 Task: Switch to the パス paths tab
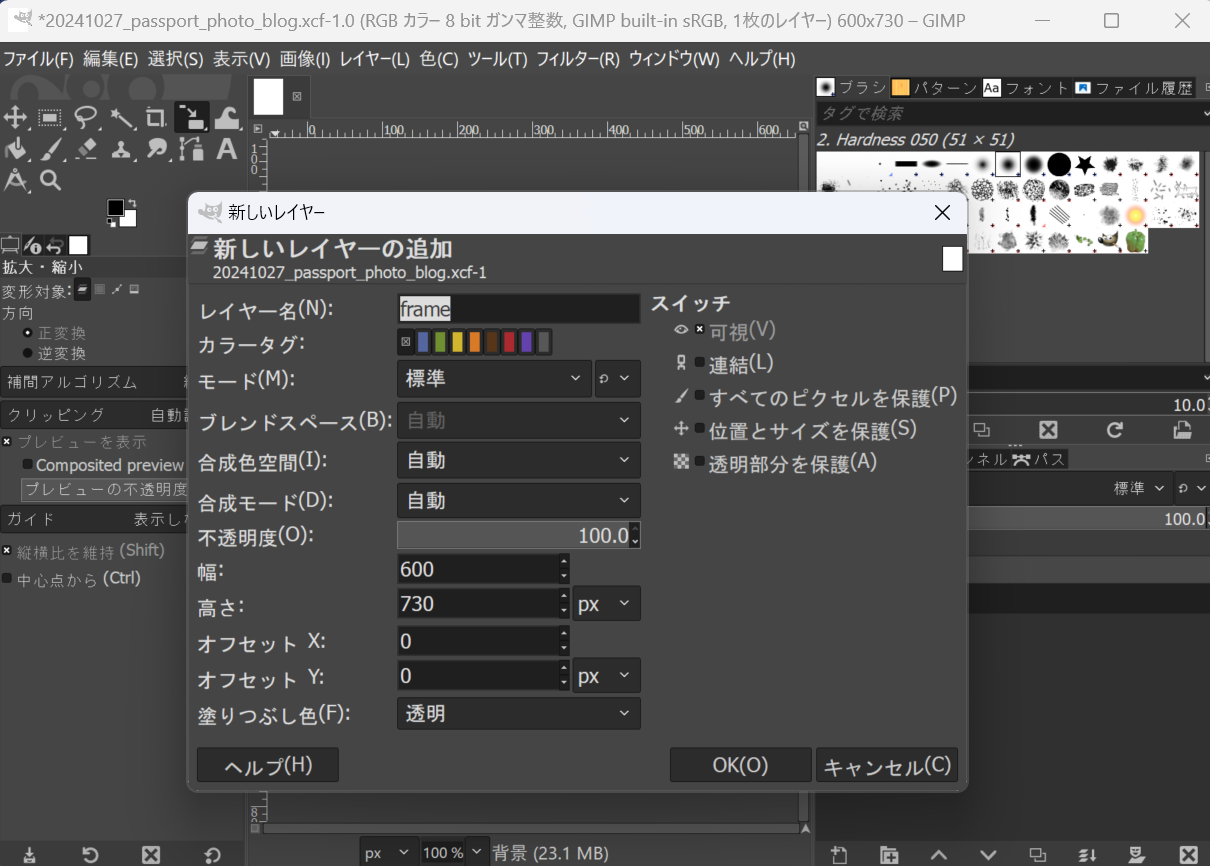(1038, 459)
